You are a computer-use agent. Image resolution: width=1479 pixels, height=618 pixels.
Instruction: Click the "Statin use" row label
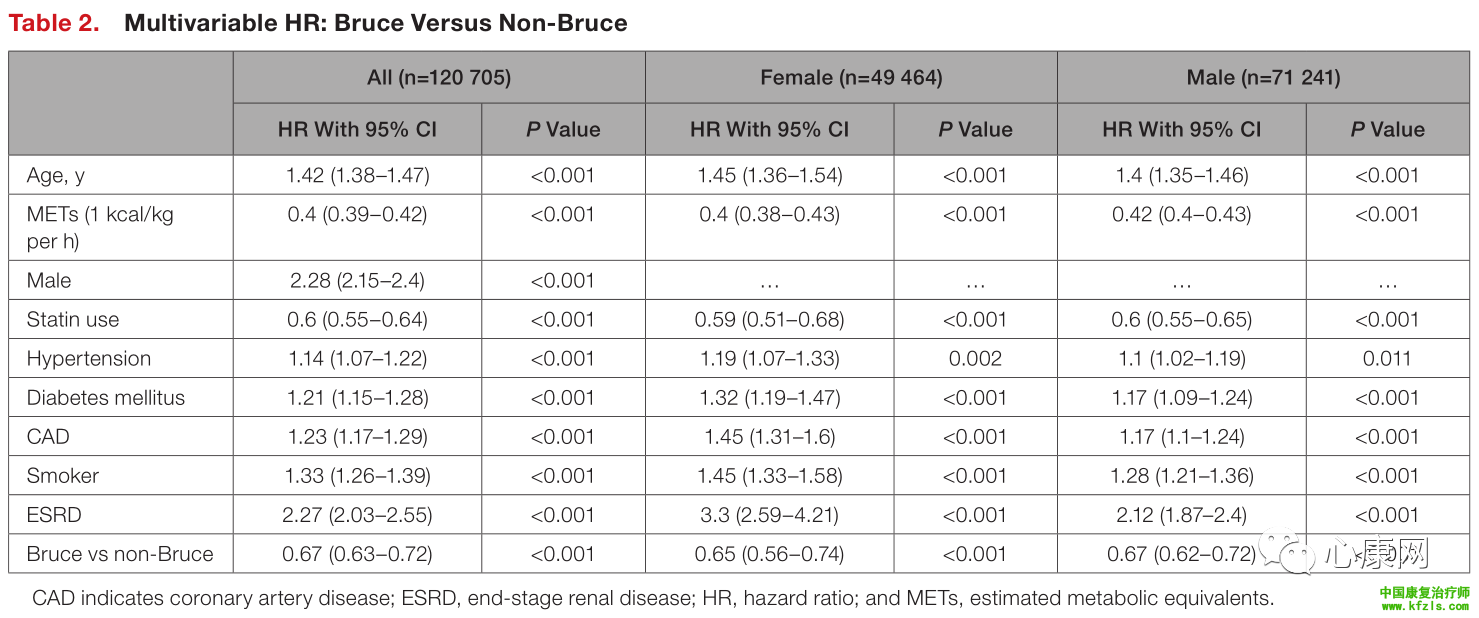coord(73,320)
